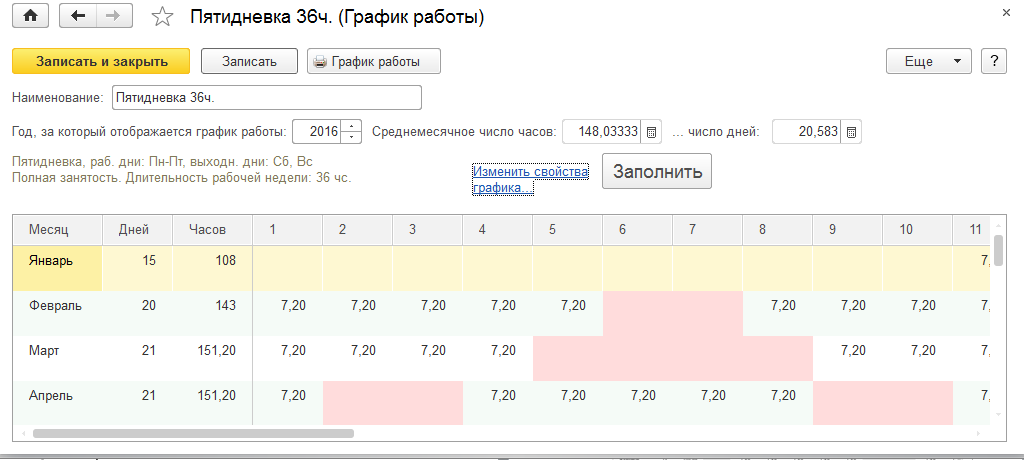Expand the Еще dropdown menu
This screenshot has width=1024, height=460.
[929, 61]
